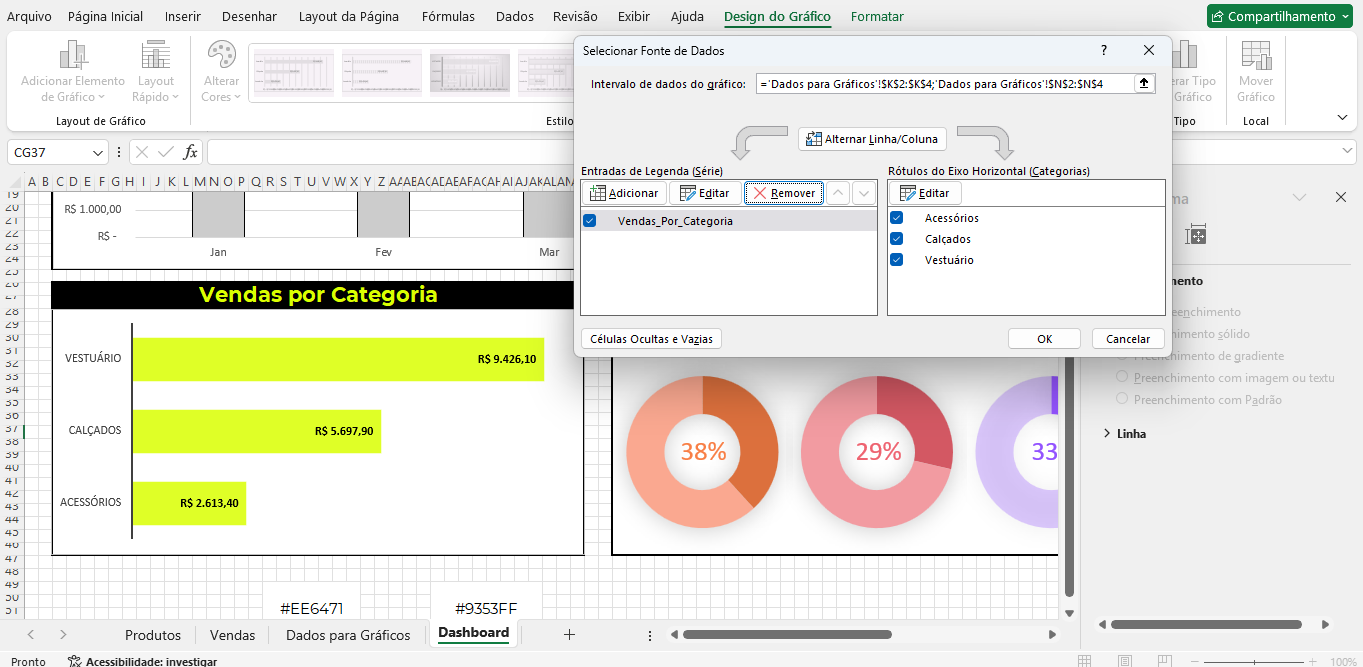Viewport: 1363px width, 667px height.
Task: Click Editar under Rótulos do Eixo Horizontal
Action: [925, 193]
